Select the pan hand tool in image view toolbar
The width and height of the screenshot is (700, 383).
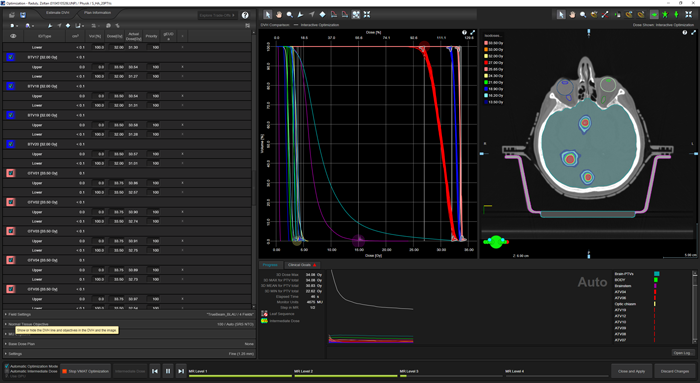click(572, 15)
